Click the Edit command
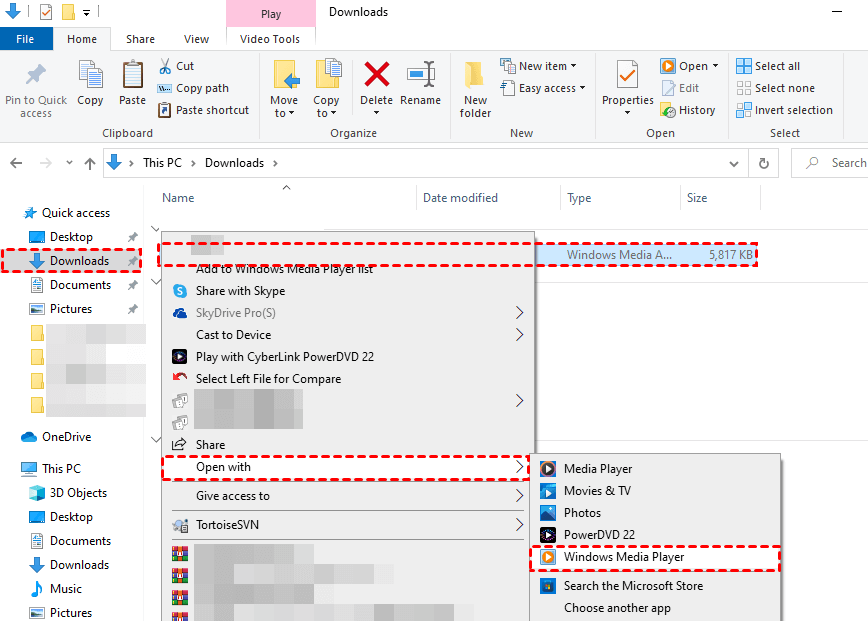This screenshot has height=621, width=868. click(680, 88)
